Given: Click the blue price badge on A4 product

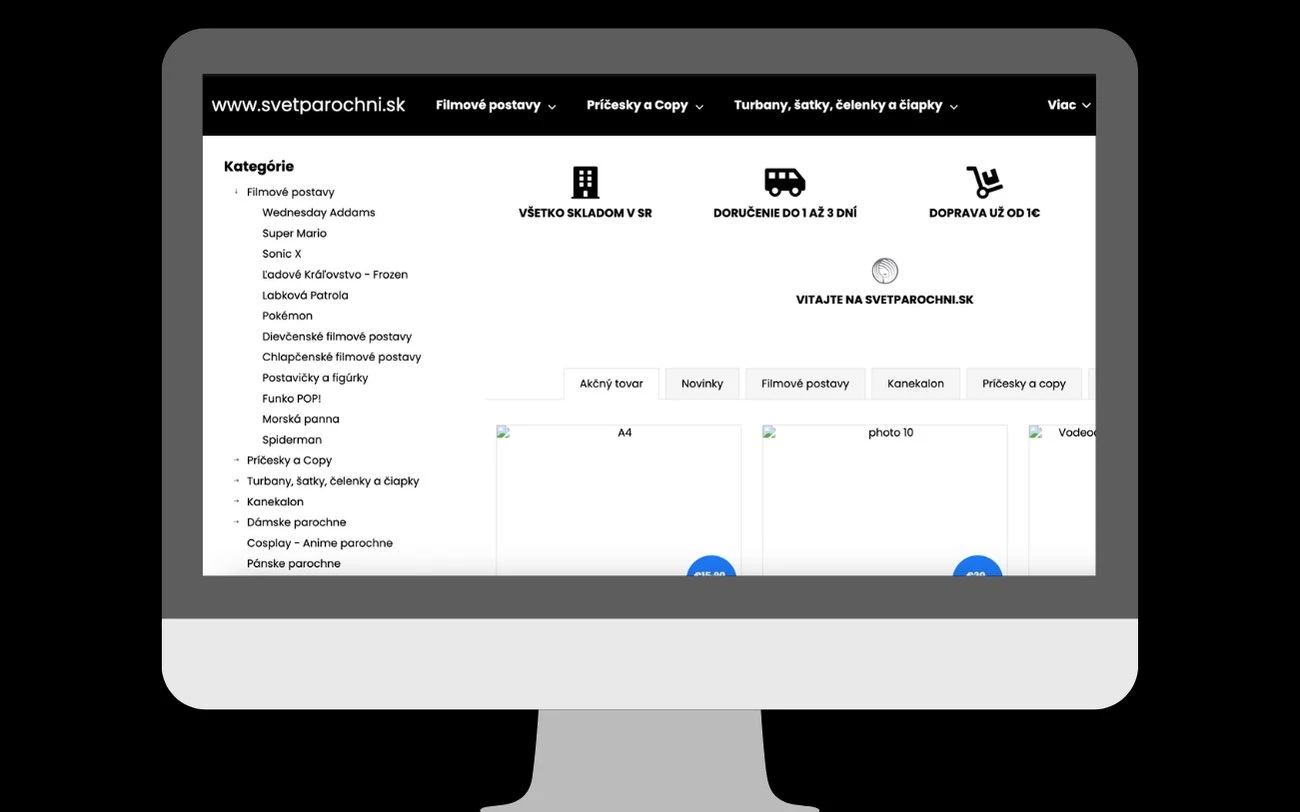Looking at the screenshot, I should (711, 566).
